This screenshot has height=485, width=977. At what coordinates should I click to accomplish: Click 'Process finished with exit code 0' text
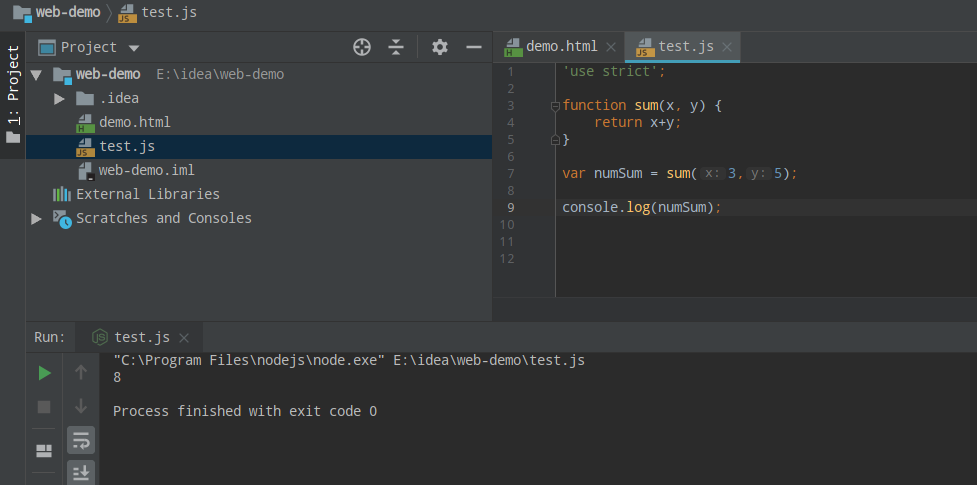tap(245, 411)
